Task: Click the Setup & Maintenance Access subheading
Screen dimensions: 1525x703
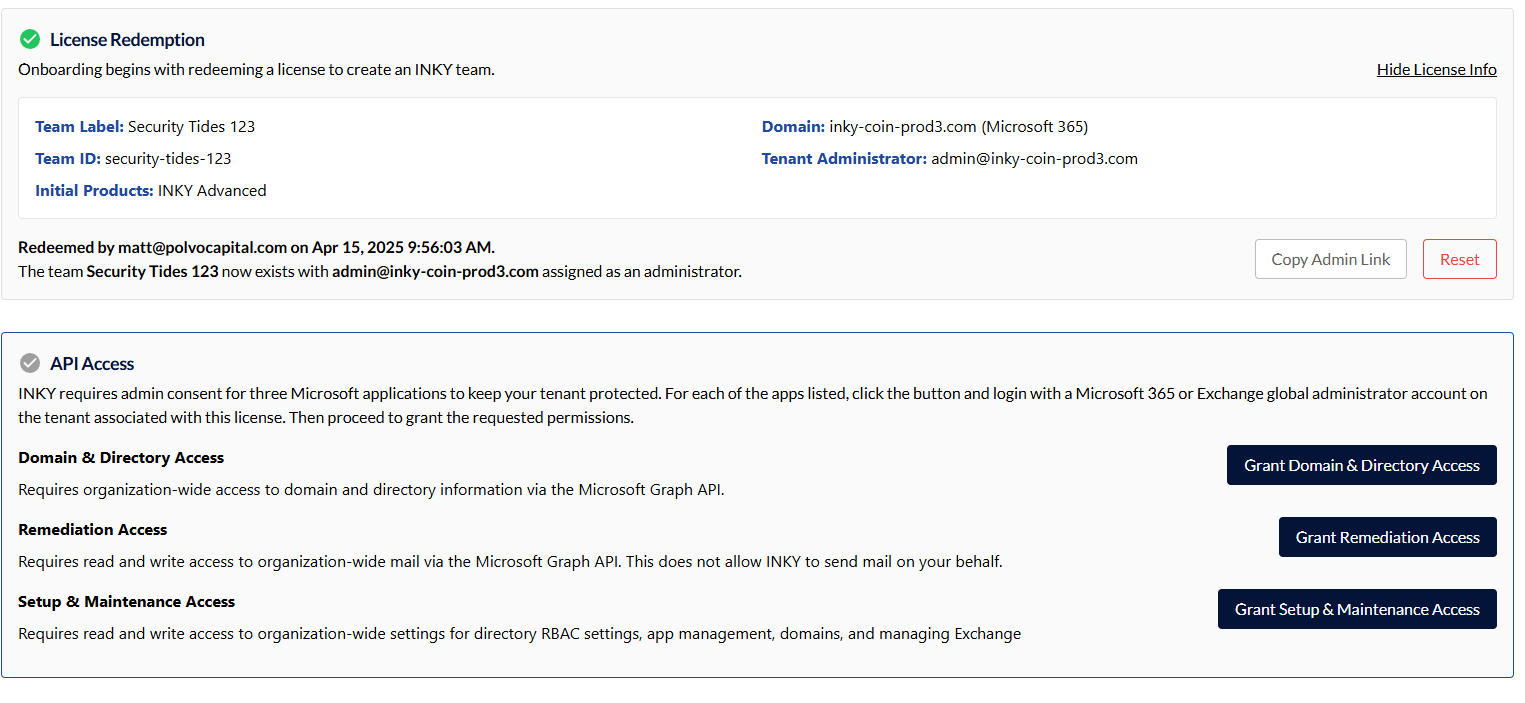Action: pyautogui.click(x=127, y=602)
